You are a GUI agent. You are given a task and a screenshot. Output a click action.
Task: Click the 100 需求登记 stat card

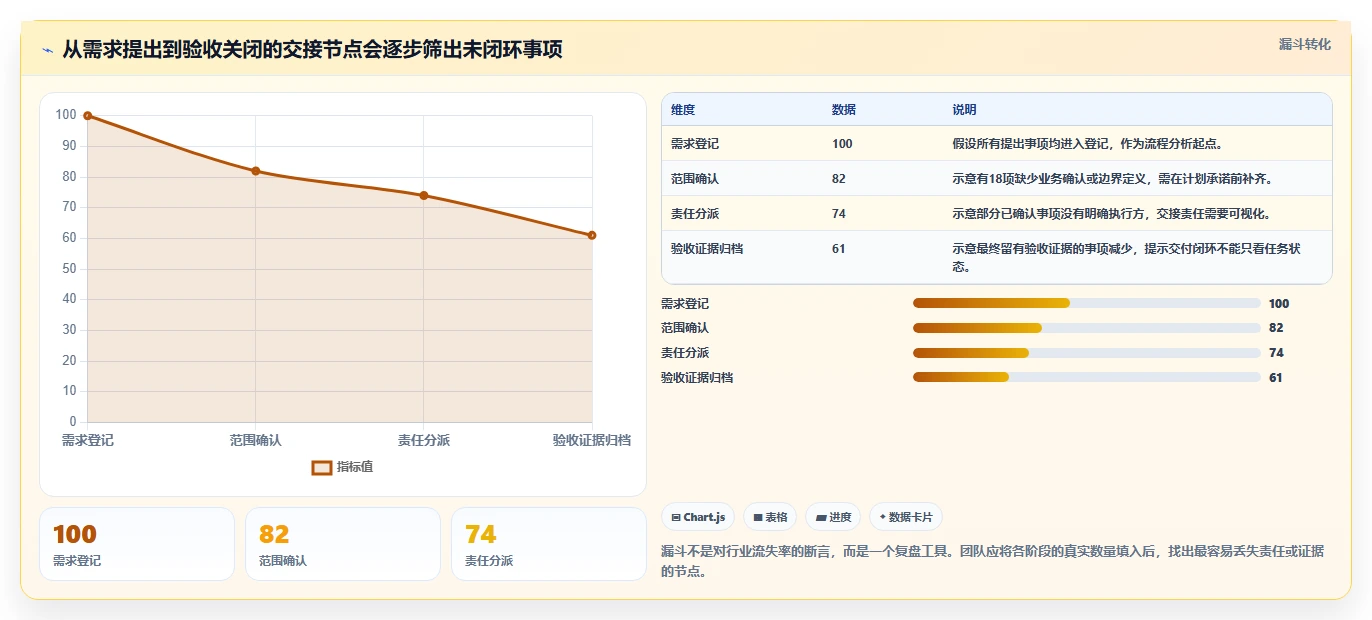click(137, 544)
